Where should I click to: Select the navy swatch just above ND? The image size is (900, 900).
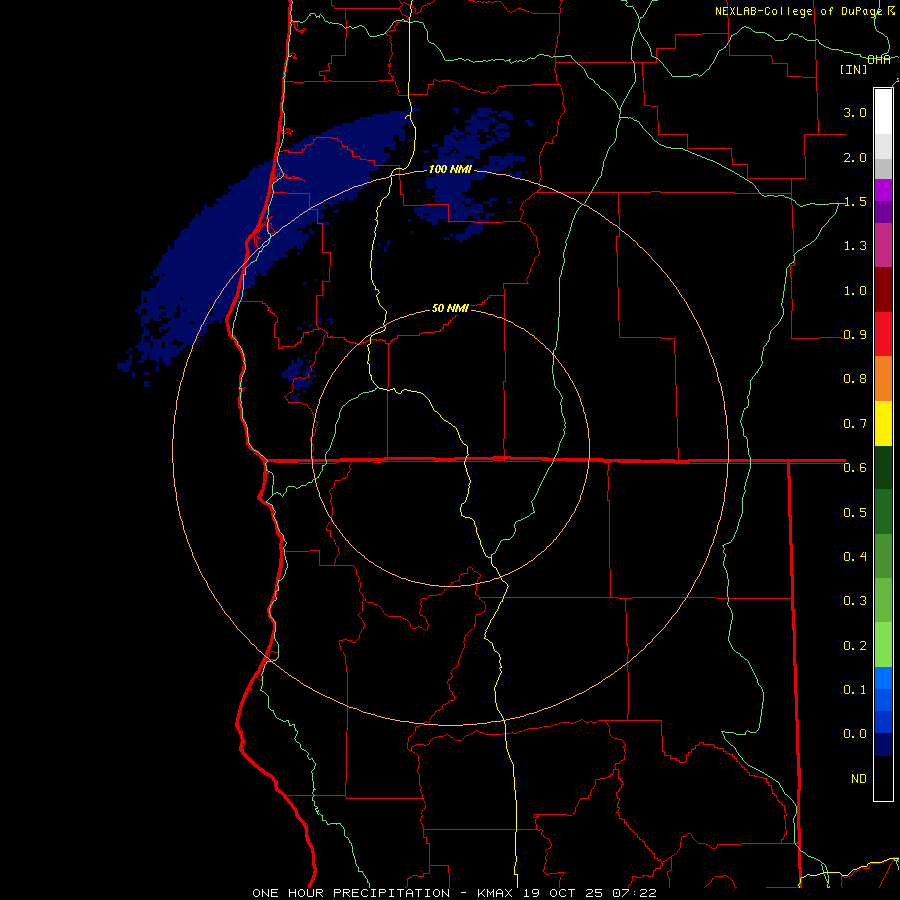pos(883,745)
